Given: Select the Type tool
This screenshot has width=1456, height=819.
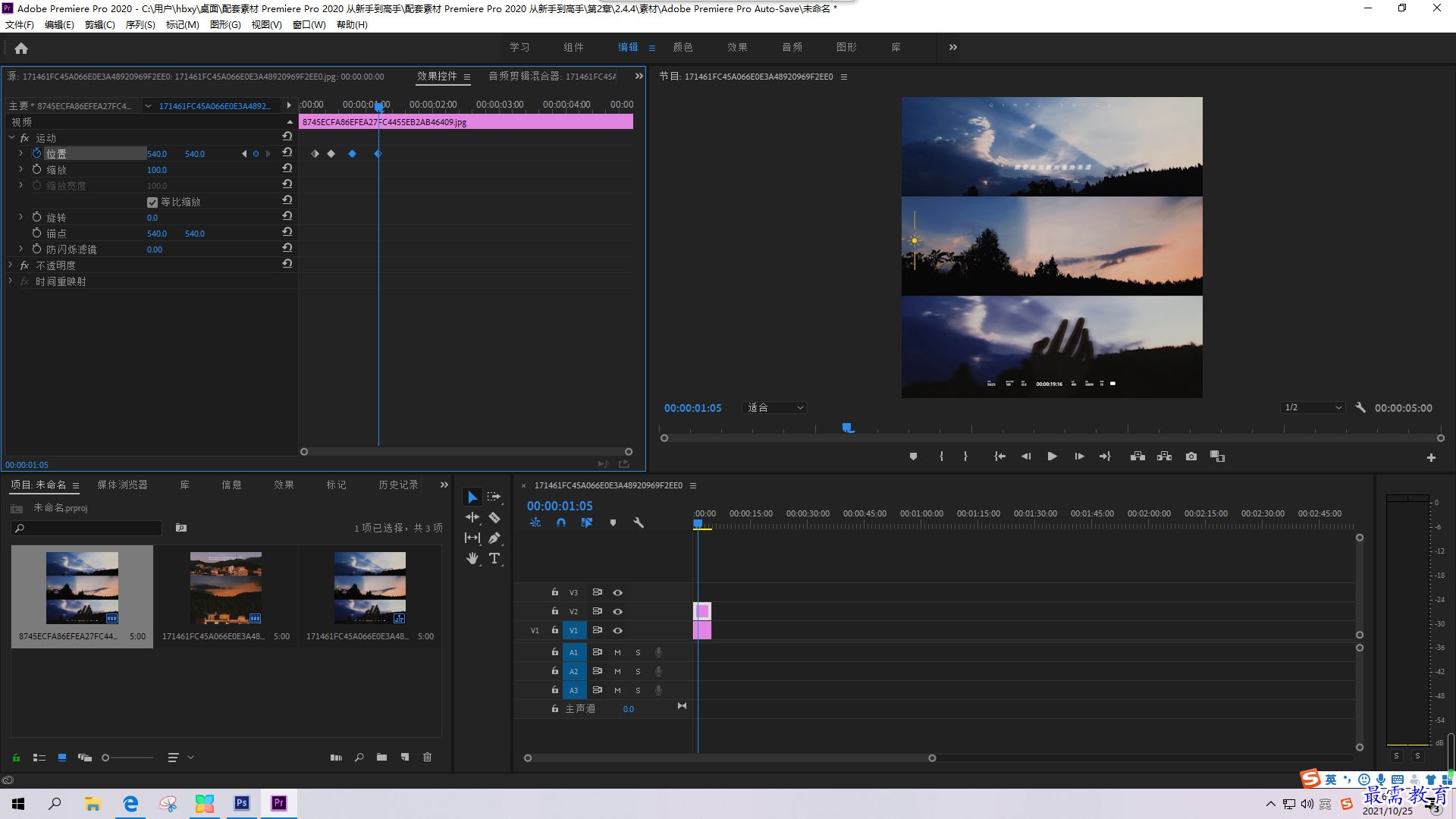Looking at the screenshot, I should [494, 559].
